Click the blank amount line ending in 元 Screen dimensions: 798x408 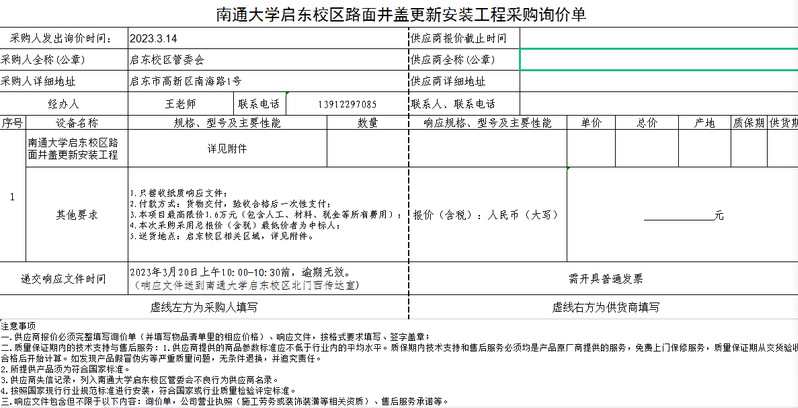click(683, 216)
